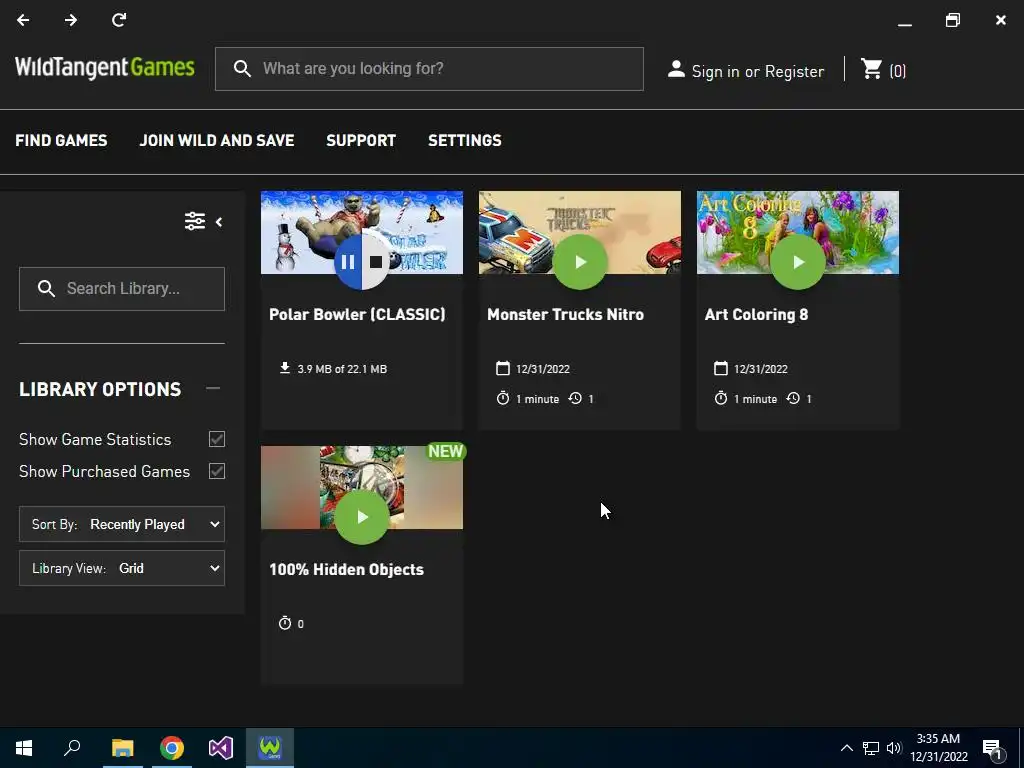This screenshot has height=768, width=1024.
Task: Open the WildTangent Games logo home
Action: click(104, 67)
